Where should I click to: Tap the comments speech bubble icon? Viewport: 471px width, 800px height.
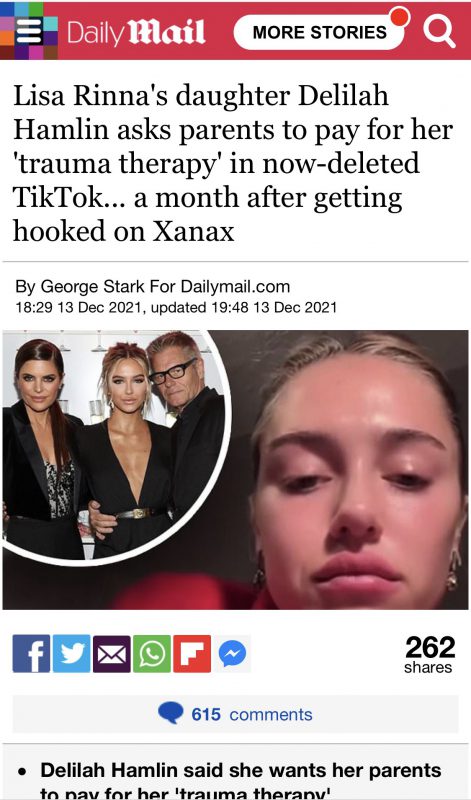tap(170, 713)
